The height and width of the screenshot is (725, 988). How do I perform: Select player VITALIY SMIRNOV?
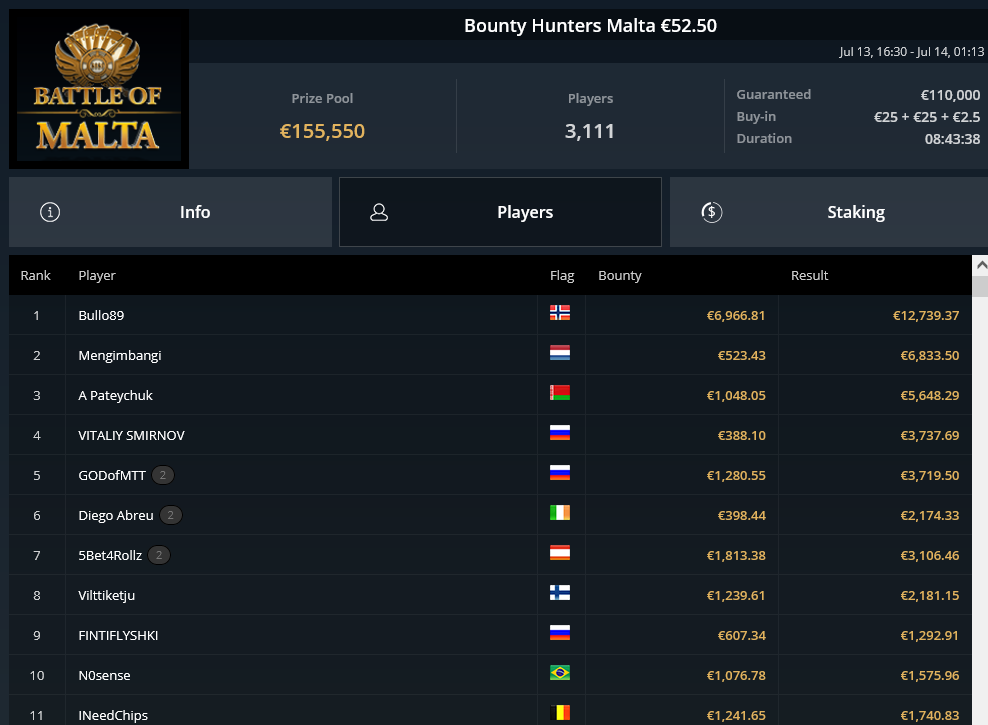[x=131, y=435]
